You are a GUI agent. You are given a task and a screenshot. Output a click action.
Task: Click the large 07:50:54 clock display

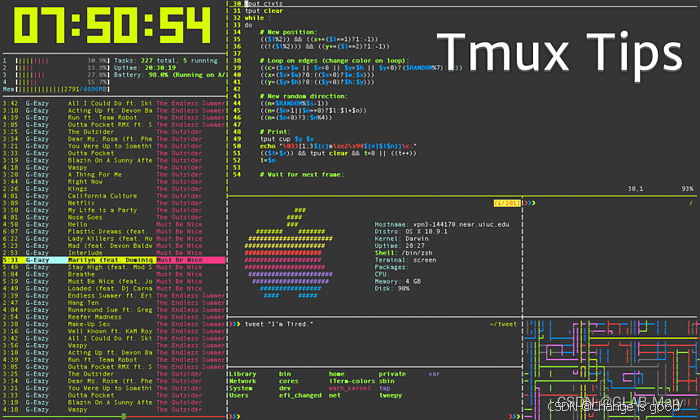[112, 25]
